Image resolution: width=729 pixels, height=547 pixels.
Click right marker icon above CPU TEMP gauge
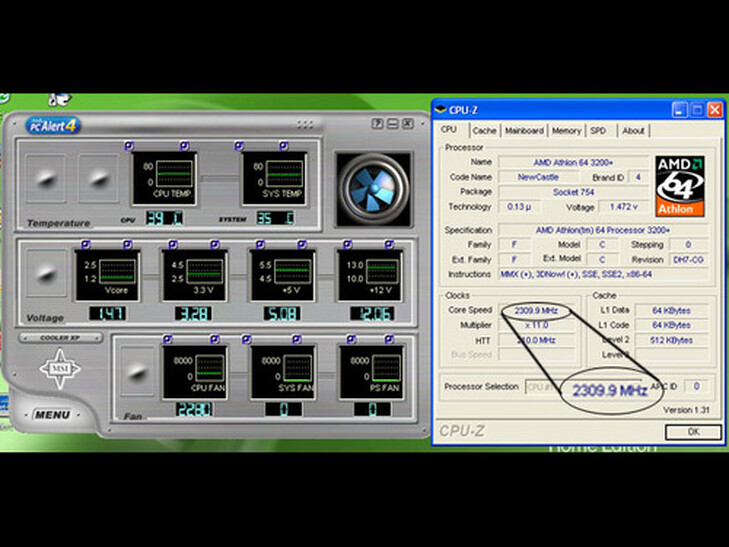coord(185,146)
